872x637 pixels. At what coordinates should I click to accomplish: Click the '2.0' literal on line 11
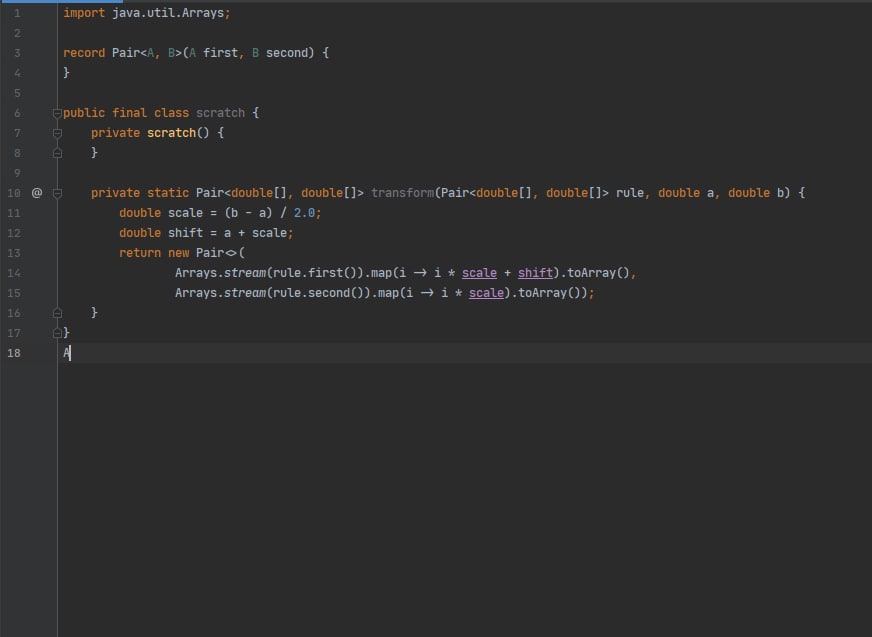coord(304,213)
